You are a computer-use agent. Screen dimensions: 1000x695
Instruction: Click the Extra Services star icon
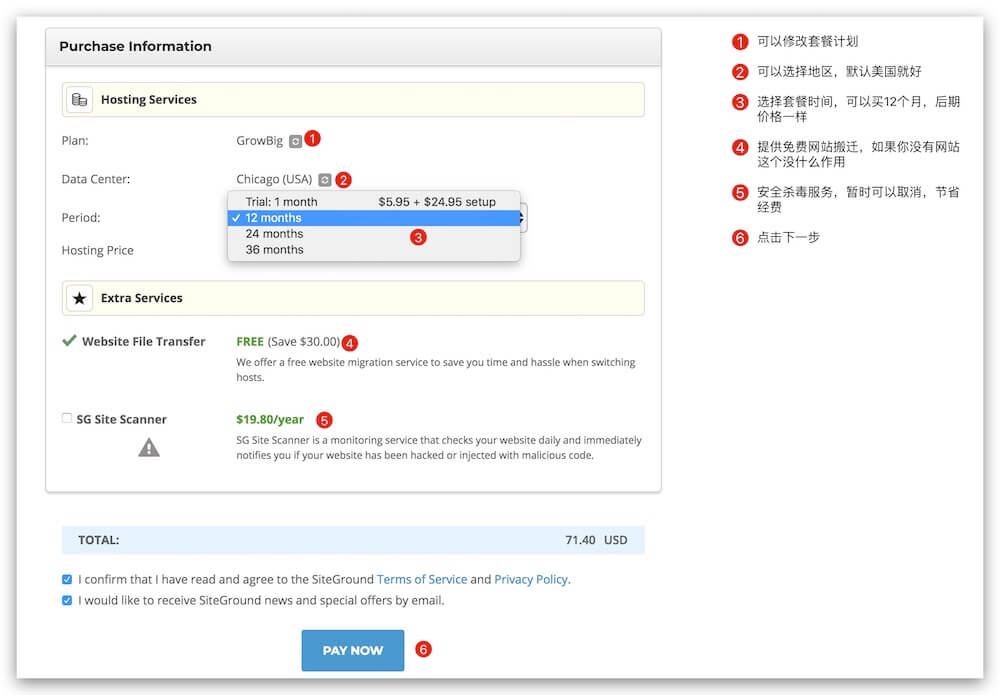(x=79, y=298)
